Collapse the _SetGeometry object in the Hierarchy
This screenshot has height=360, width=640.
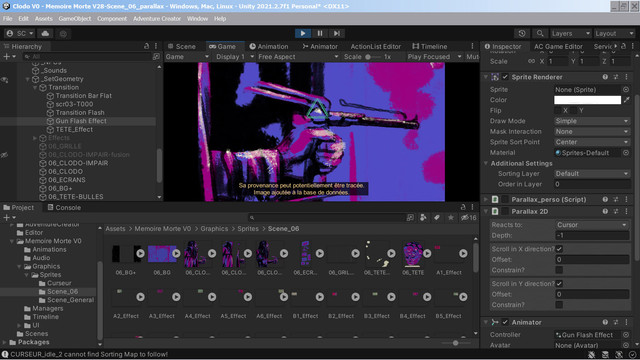[28, 79]
